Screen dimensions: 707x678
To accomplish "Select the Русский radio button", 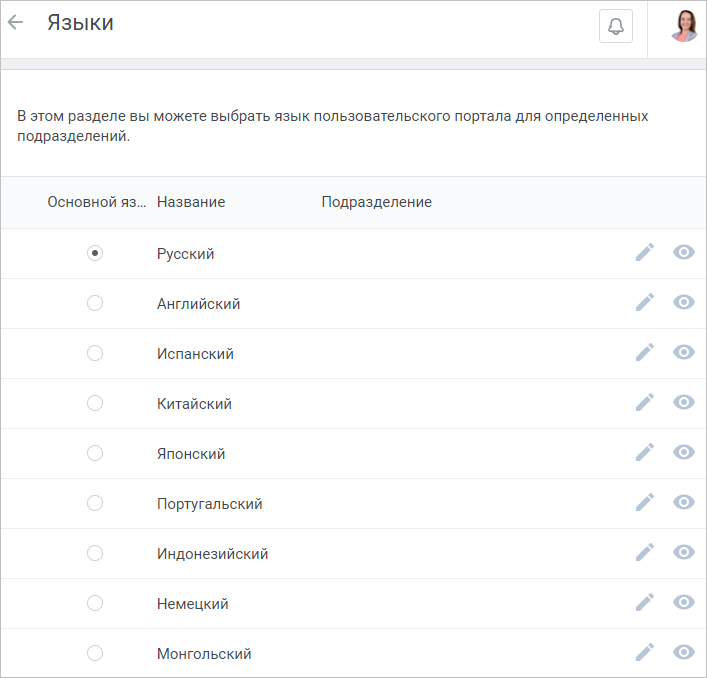I will click(x=95, y=253).
